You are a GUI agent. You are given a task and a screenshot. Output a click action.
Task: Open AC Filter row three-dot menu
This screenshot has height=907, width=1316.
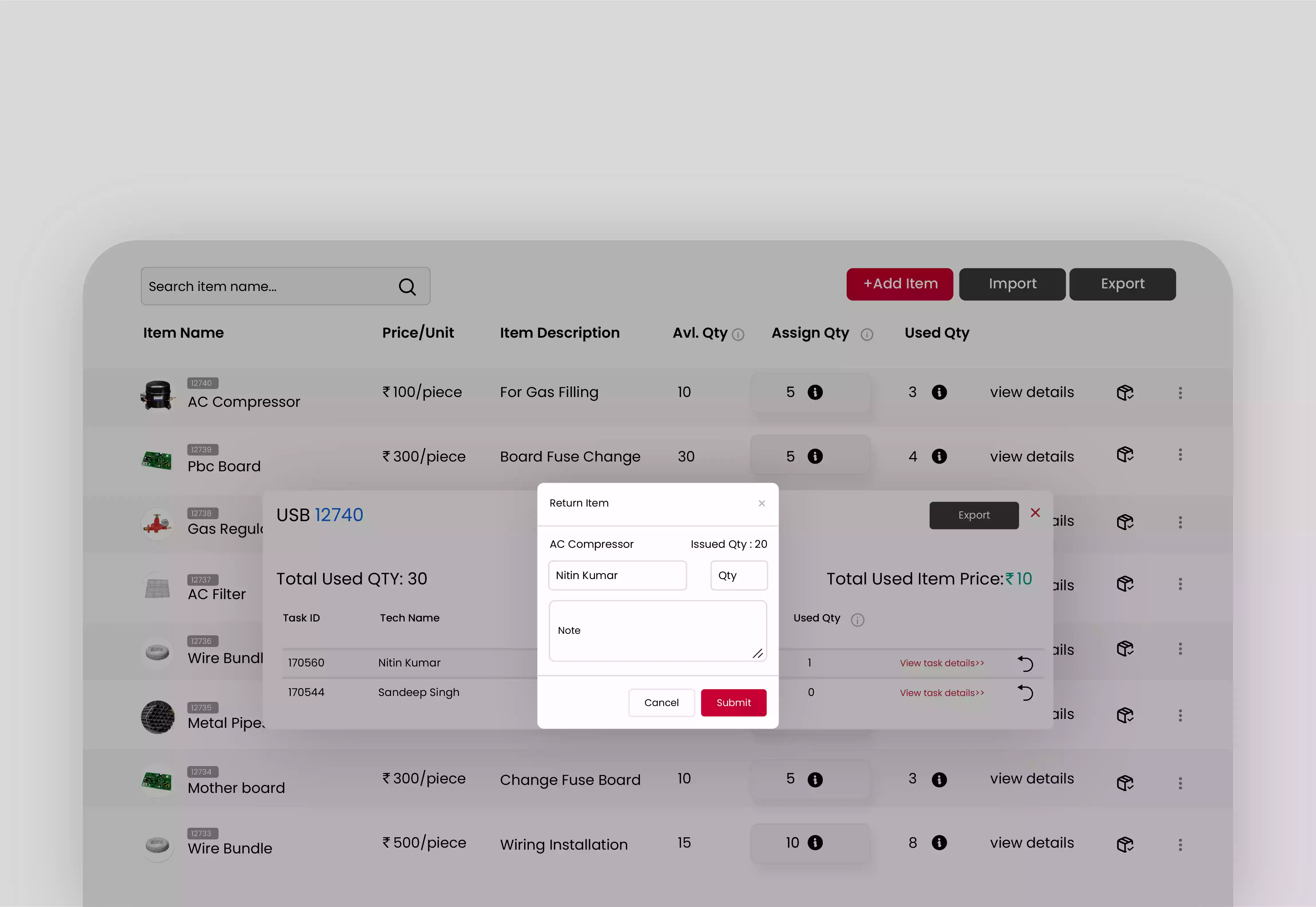[1180, 584]
